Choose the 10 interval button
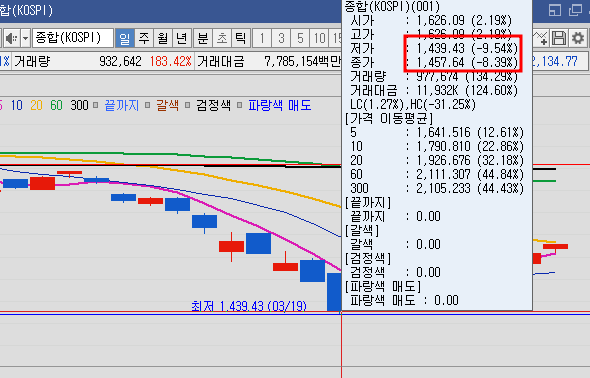Image resolution: width=590 pixels, height=378 pixels. 319,38
